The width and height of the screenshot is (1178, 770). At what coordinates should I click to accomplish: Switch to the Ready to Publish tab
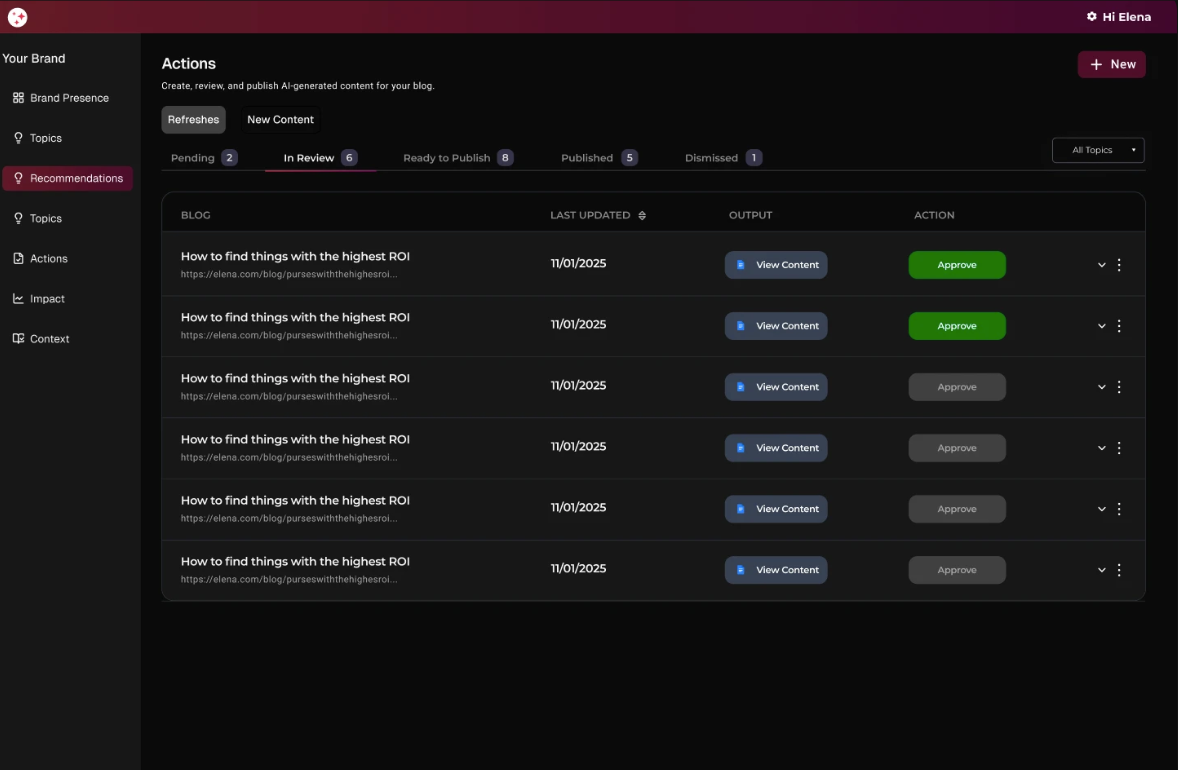click(446, 157)
